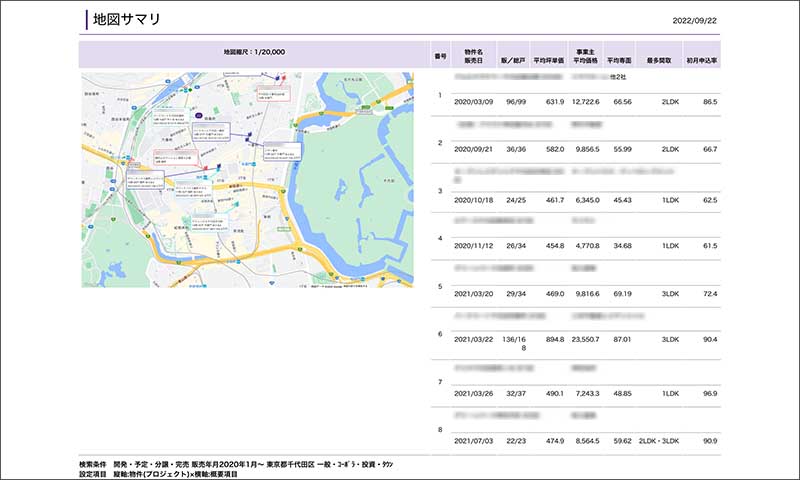Screen dimensions: 800x480
Task: Click the 他2社 text in row 1
Action: point(618,77)
